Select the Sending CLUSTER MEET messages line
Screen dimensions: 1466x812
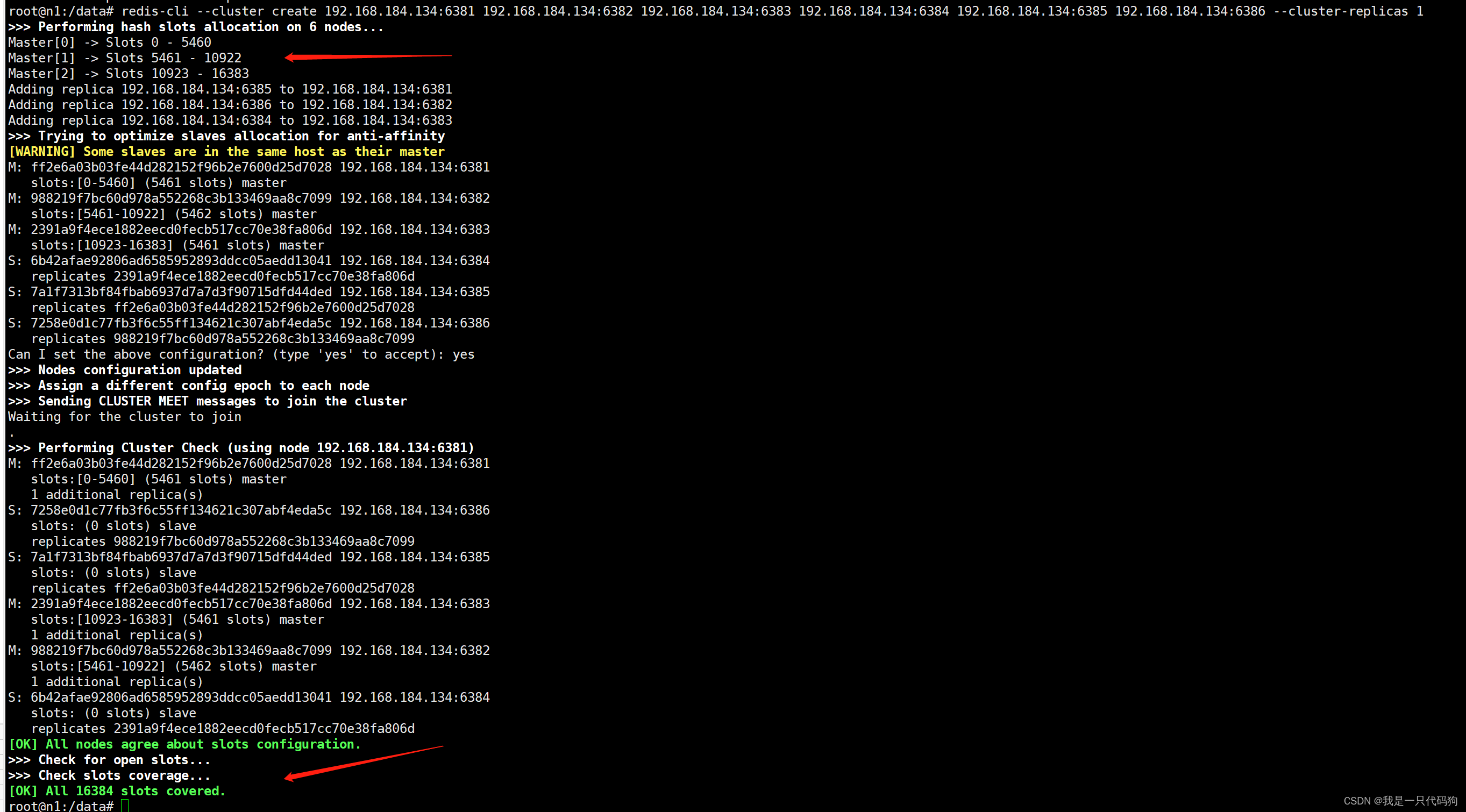[208, 401]
